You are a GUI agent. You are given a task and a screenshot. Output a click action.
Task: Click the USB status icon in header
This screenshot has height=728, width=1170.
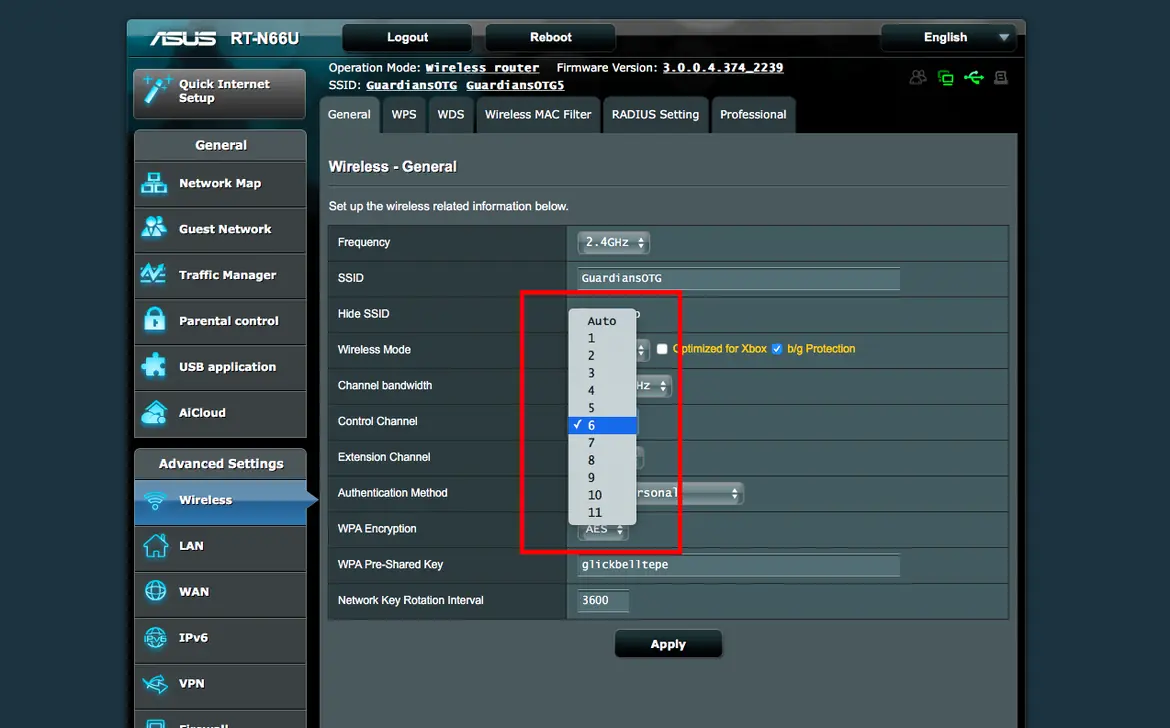974,78
